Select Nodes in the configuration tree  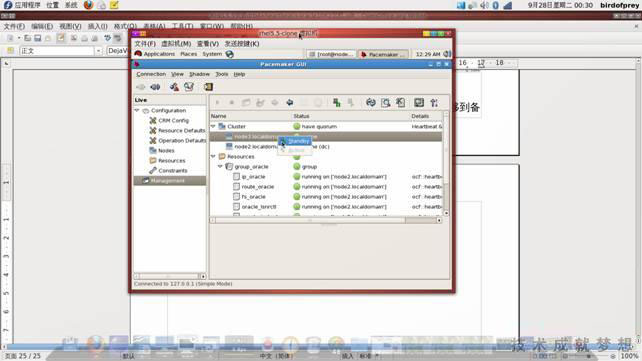(166, 151)
